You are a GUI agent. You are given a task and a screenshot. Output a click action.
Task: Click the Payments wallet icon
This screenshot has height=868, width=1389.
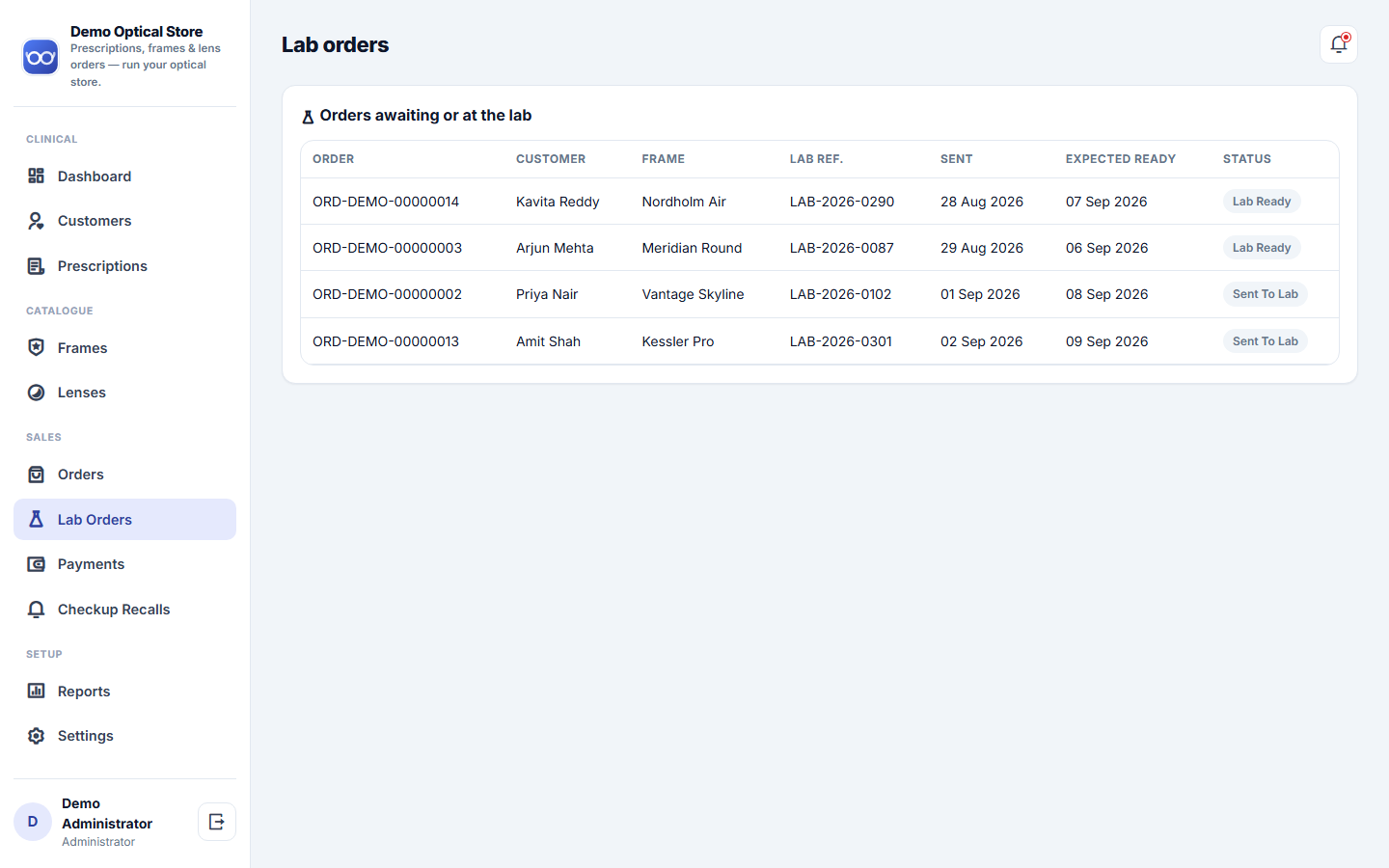(x=36, y=564)
